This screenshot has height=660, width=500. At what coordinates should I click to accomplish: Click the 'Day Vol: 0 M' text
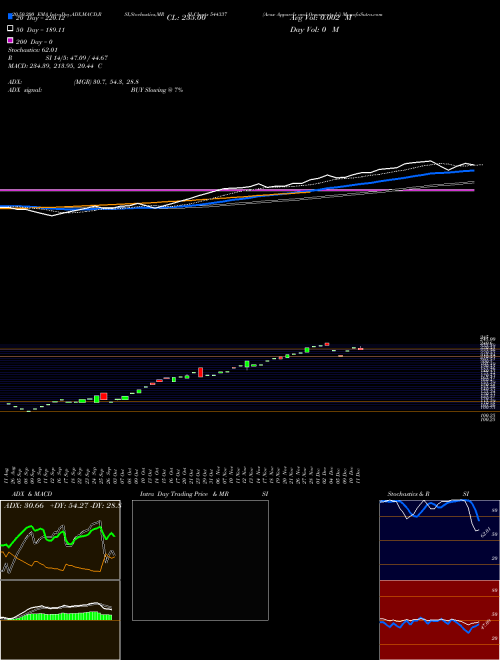point(314,30)
